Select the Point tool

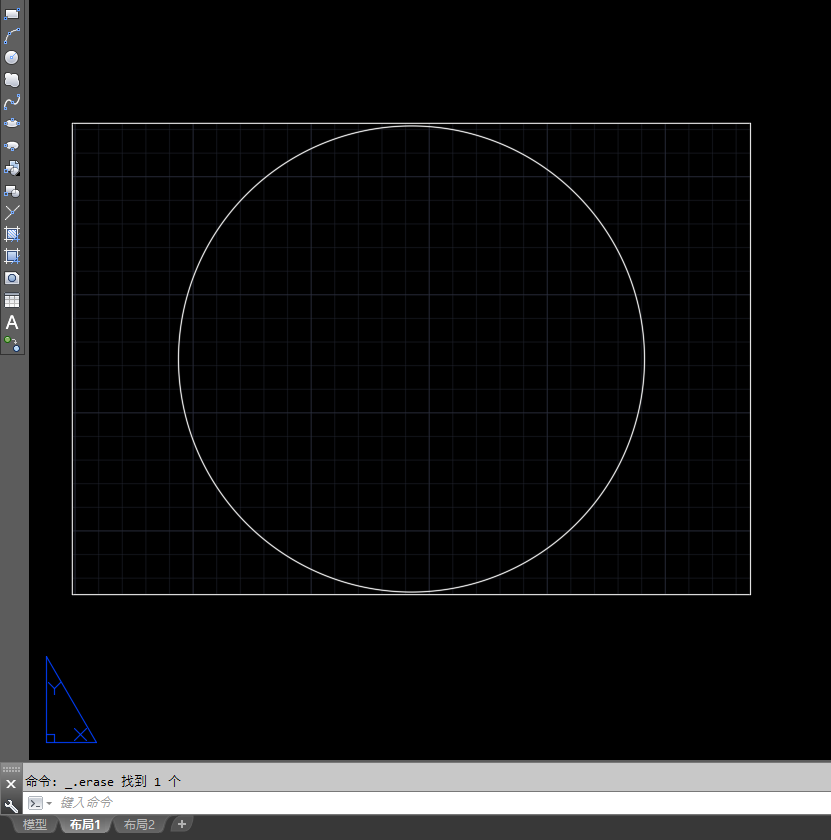(x=12, y=212)
